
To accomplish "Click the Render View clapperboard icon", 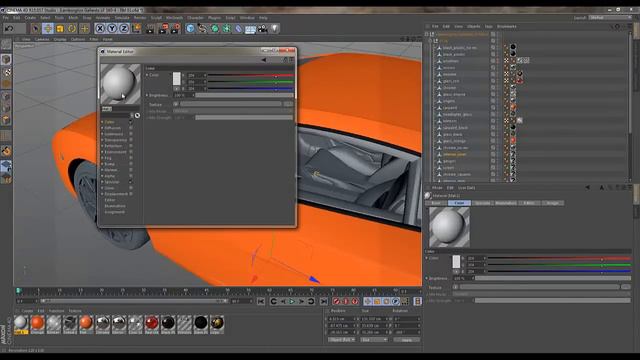I will (151, 28).
